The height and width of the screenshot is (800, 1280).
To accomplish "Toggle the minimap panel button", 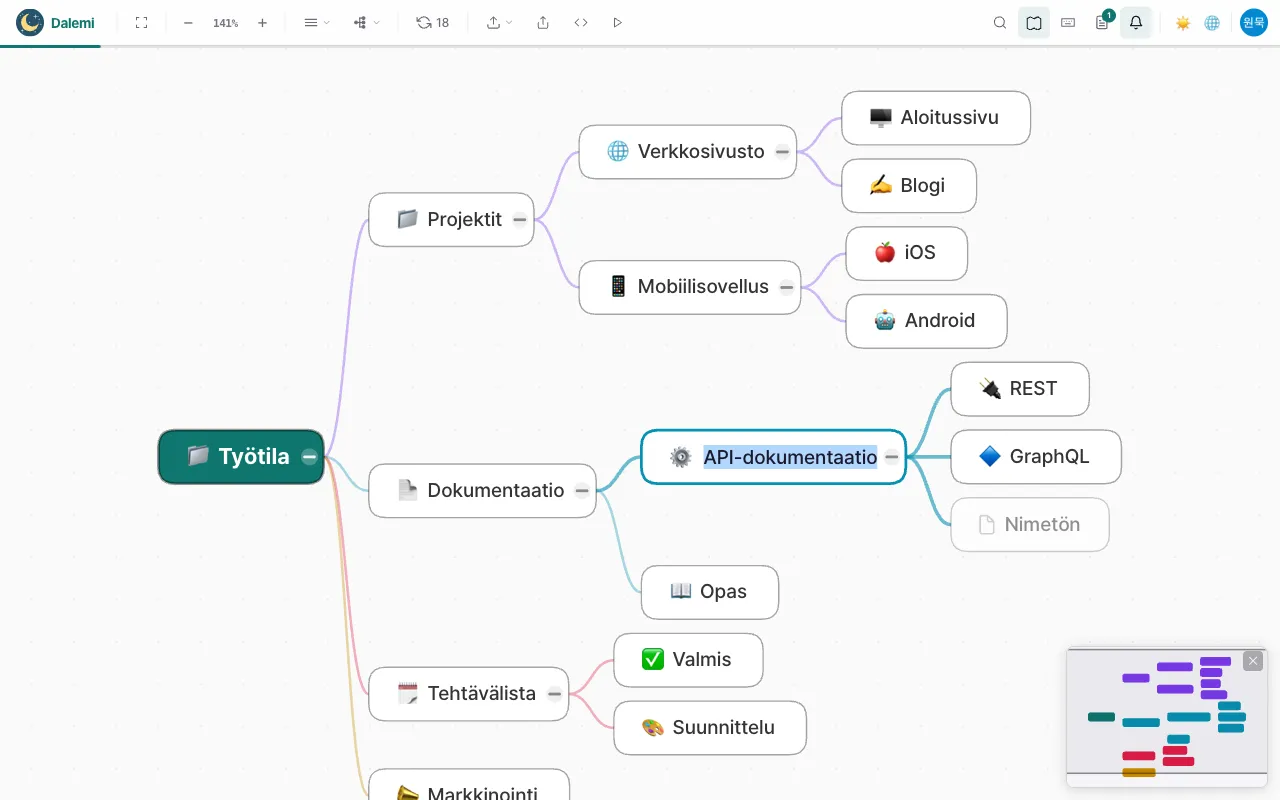I will tap(1034, 22).
